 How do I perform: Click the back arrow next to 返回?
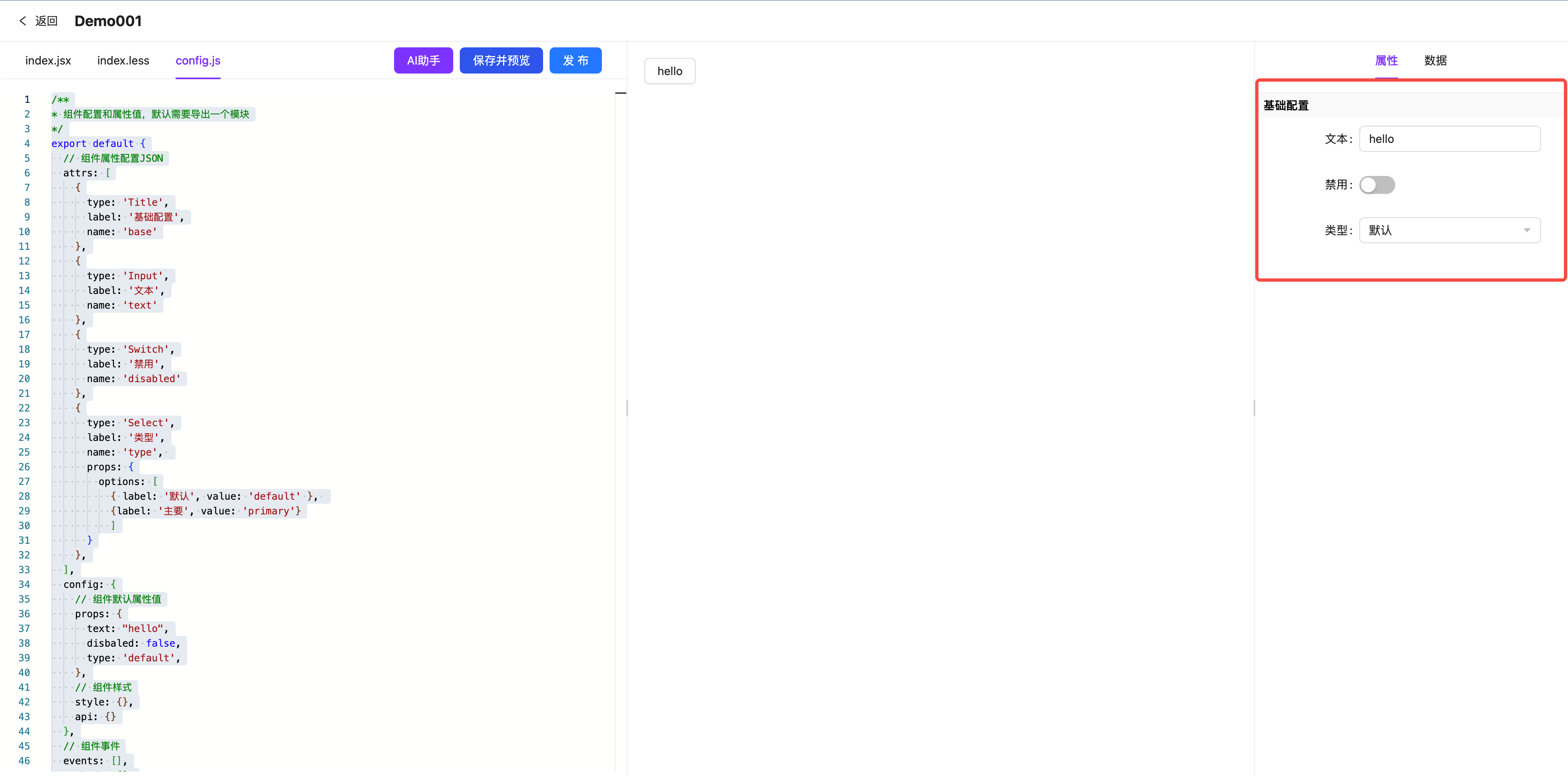click(22, 20)
